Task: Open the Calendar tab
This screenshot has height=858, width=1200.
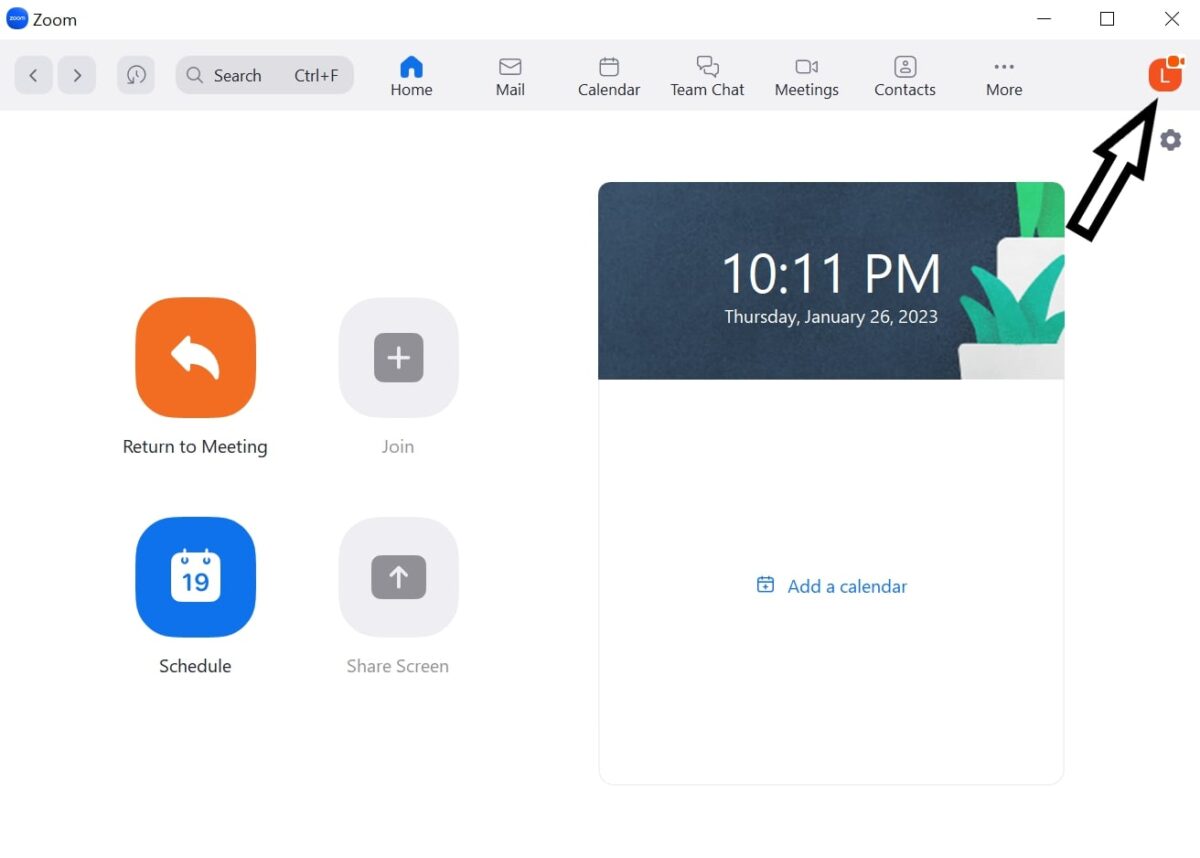Action: pyautogui.click(x=609, y=76)
